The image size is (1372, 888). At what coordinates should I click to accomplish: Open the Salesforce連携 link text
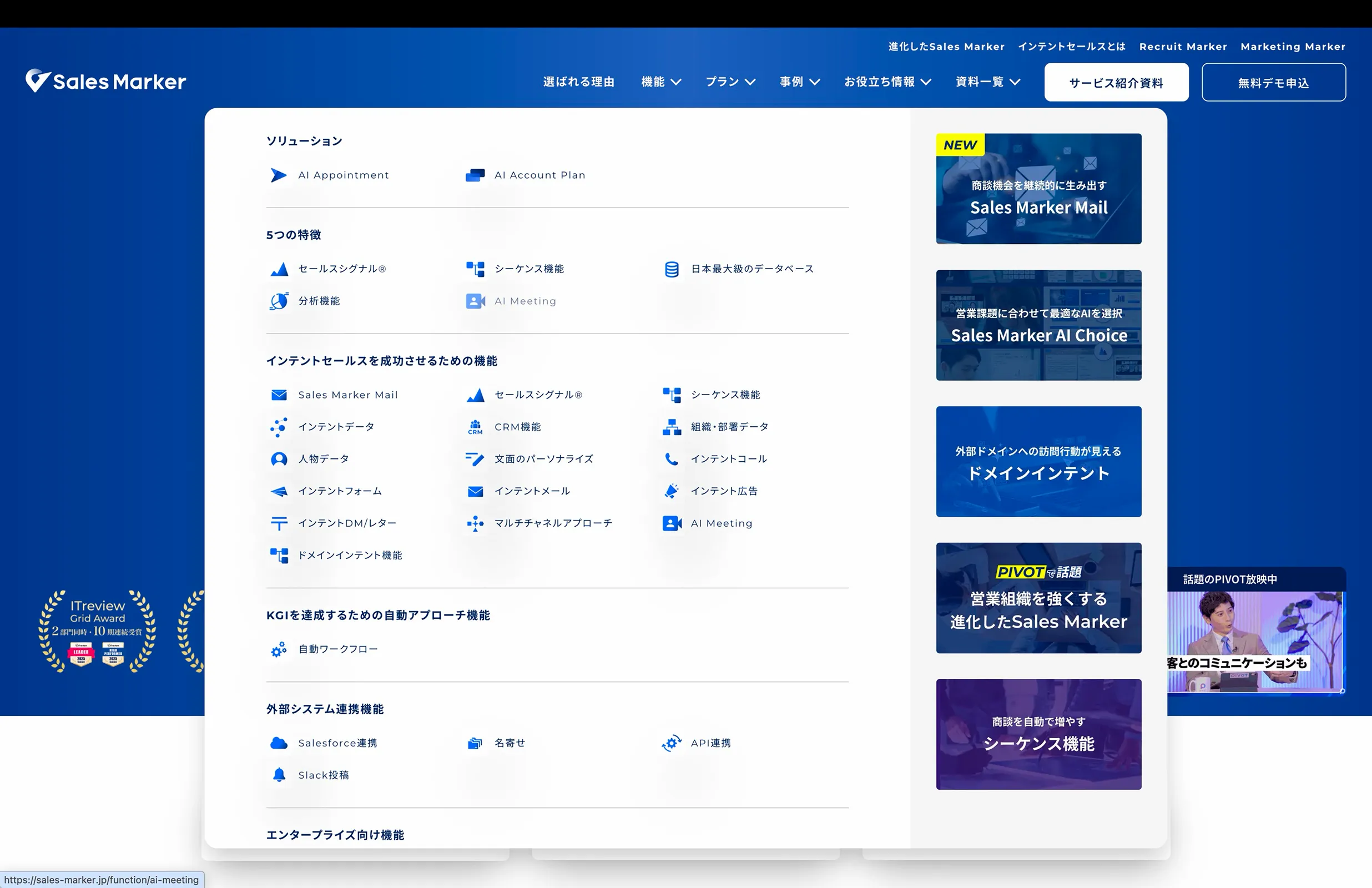338,743
